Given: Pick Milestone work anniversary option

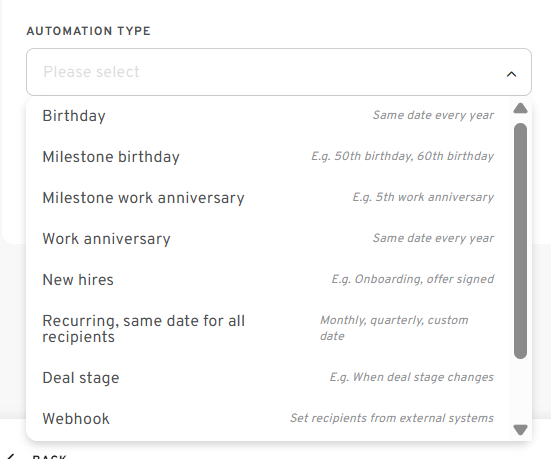Looking at the screenshot, I should click(x=268, y=198).
